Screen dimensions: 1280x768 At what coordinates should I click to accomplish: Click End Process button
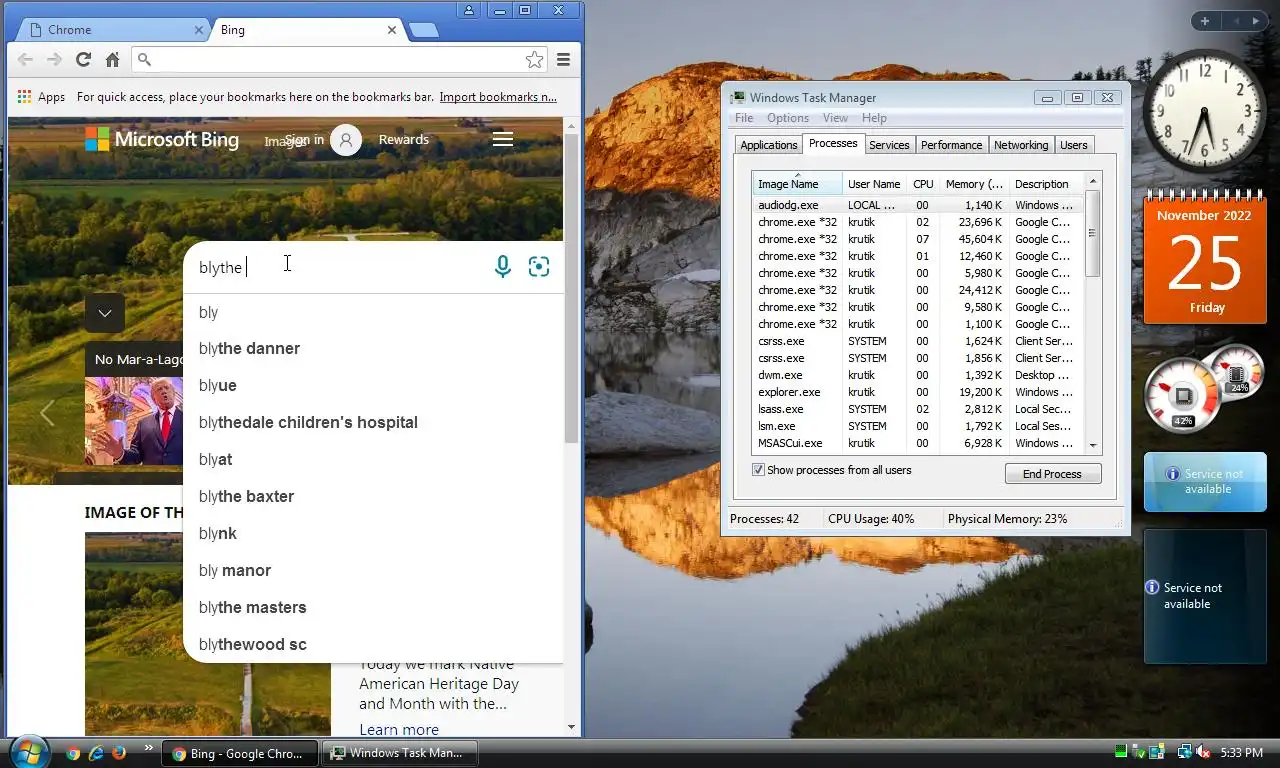point(1052,474)
